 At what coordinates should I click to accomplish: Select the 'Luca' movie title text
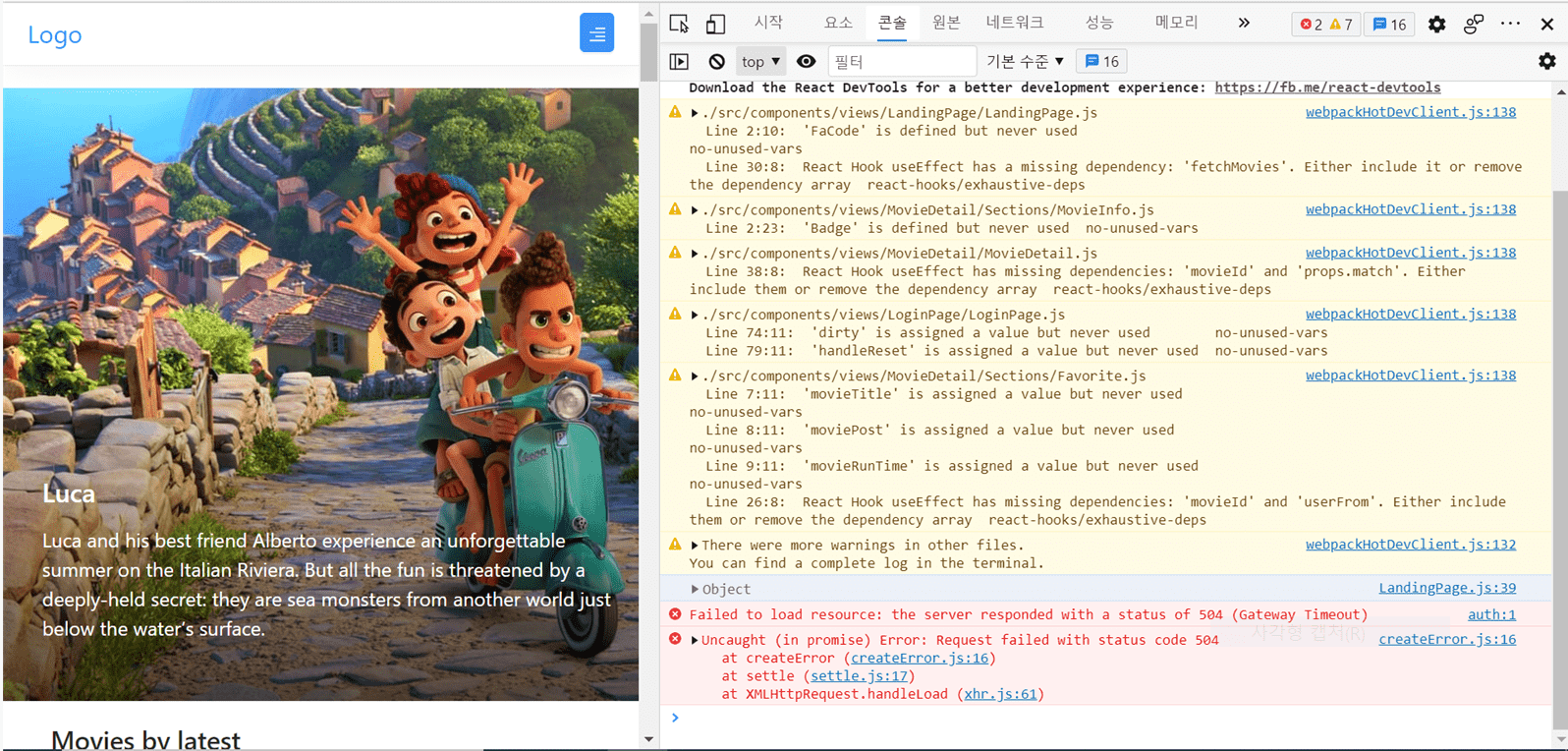pos(69,493)
